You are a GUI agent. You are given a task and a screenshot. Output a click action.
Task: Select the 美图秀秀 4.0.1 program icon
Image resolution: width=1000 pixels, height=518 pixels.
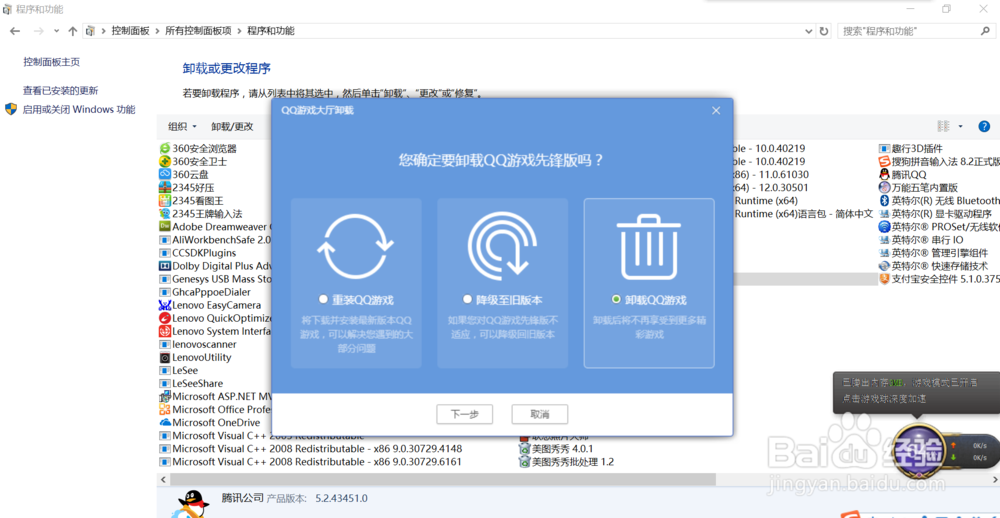click(524, 448)
